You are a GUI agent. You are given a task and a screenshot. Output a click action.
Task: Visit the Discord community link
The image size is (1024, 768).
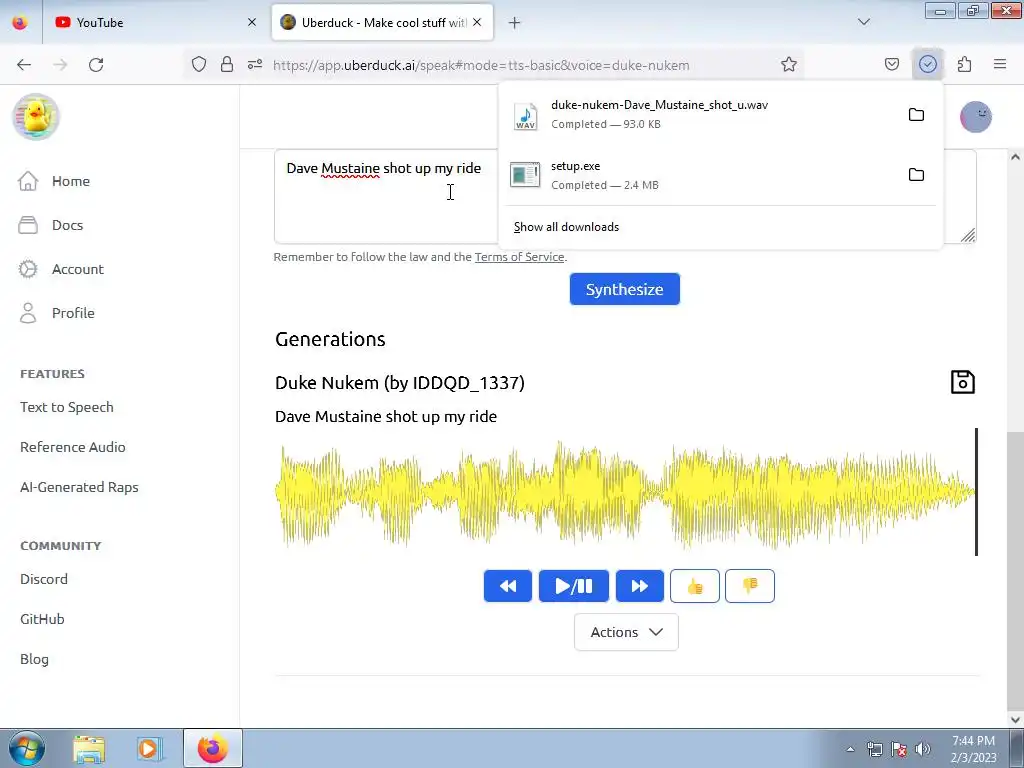(44, 579)
